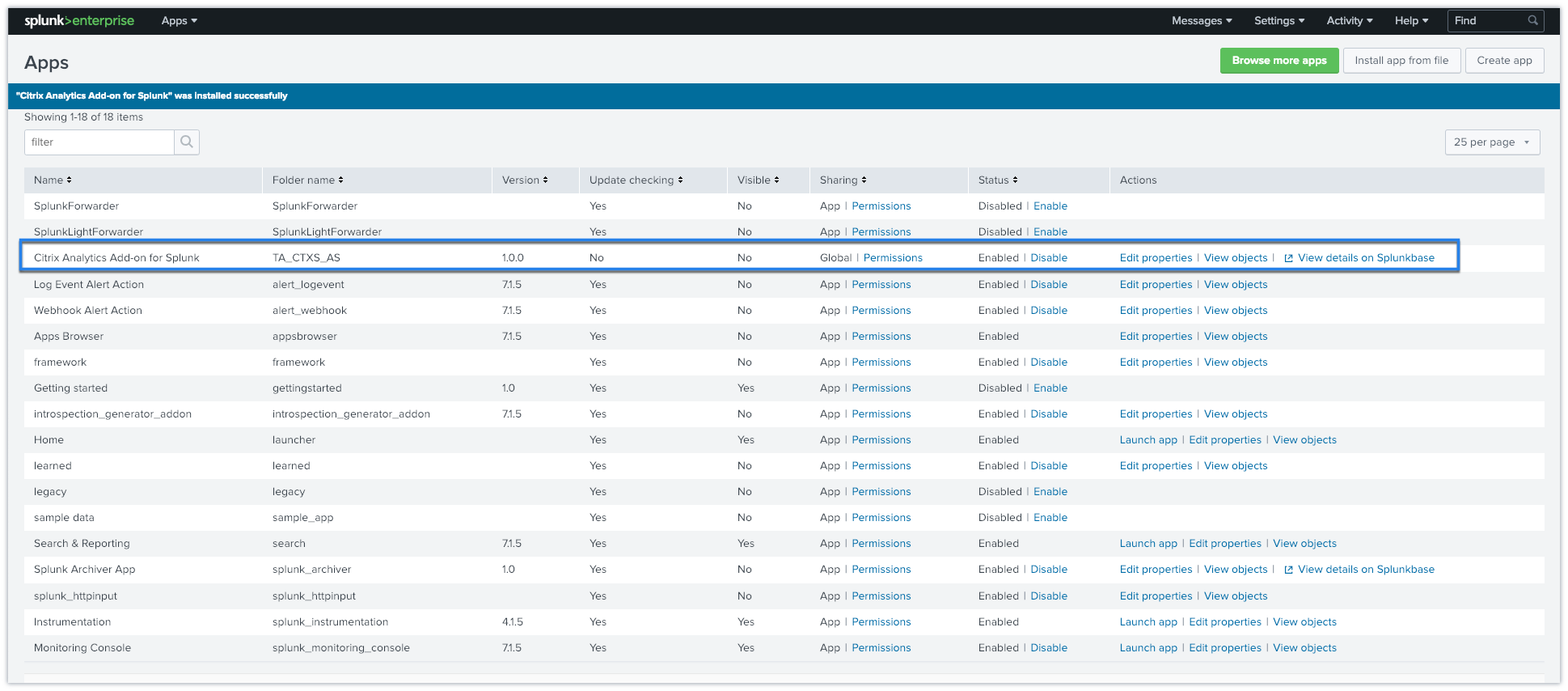Disable the Monitoring Console app

click(x=1049, y=648)
